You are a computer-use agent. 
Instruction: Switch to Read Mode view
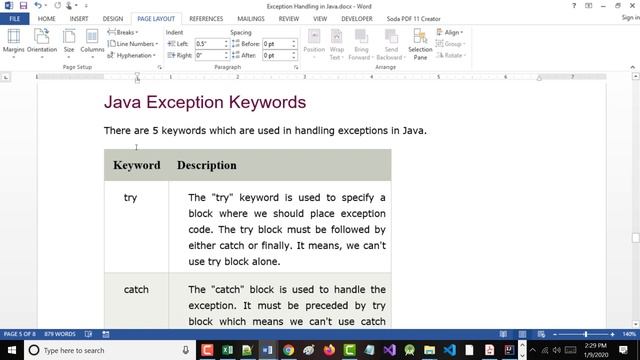[503, 334]
